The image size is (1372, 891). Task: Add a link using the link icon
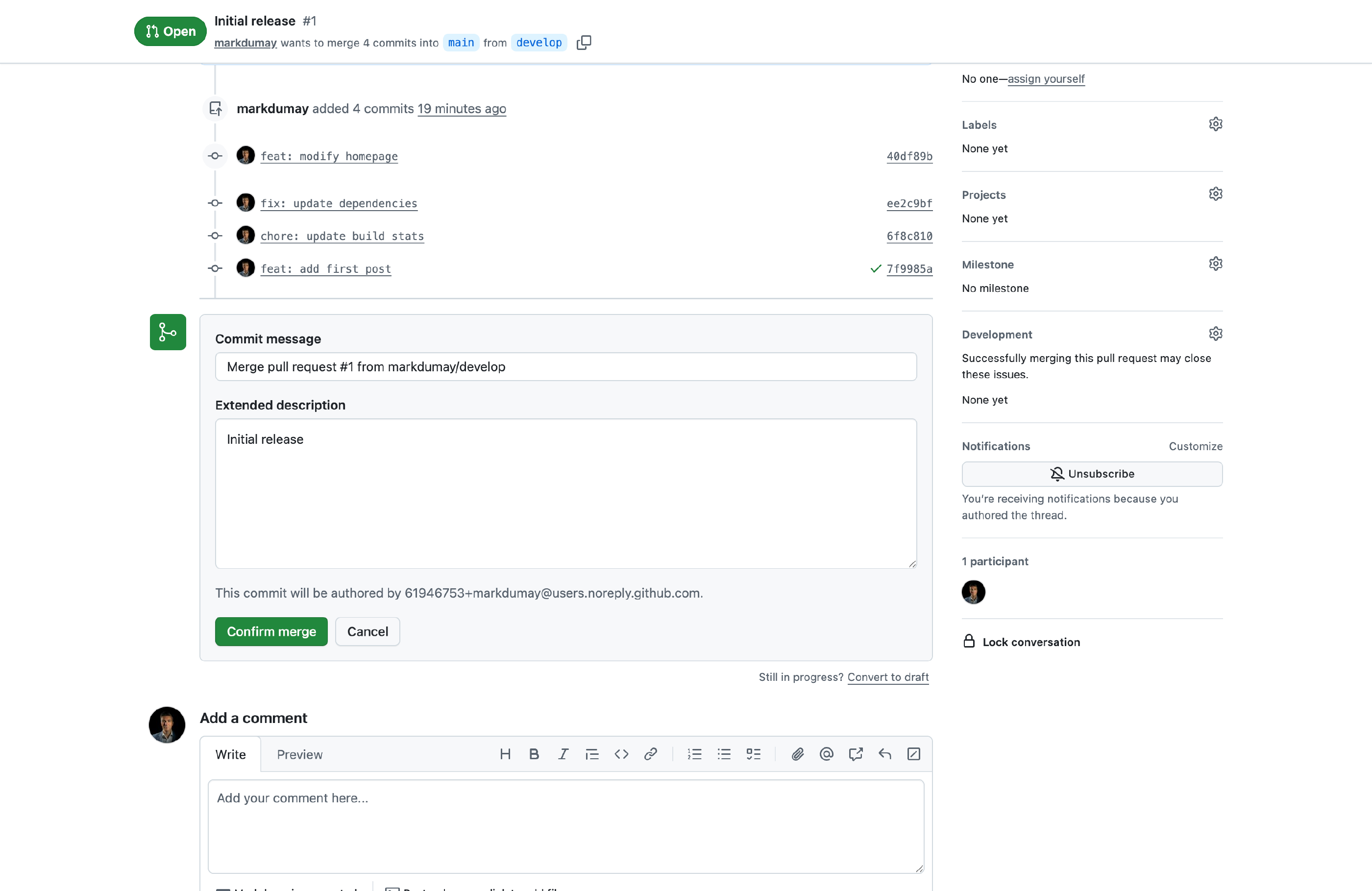[650, 754]
